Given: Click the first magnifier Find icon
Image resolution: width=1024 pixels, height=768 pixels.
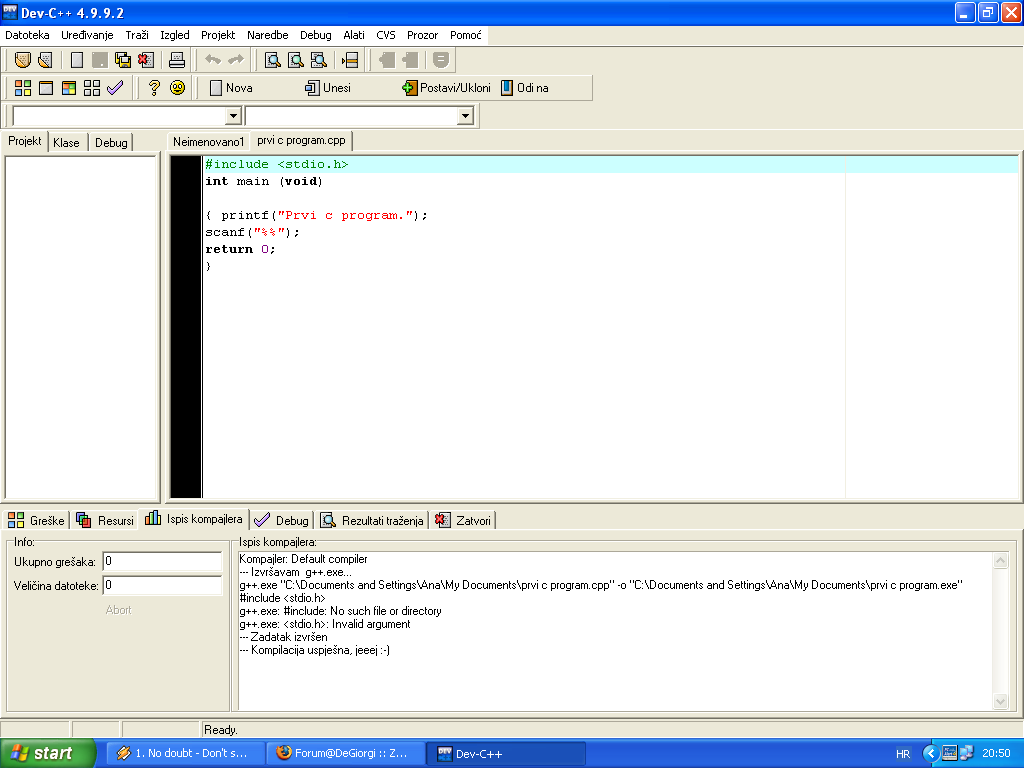Looking at the screenshot, I should 272,60.
